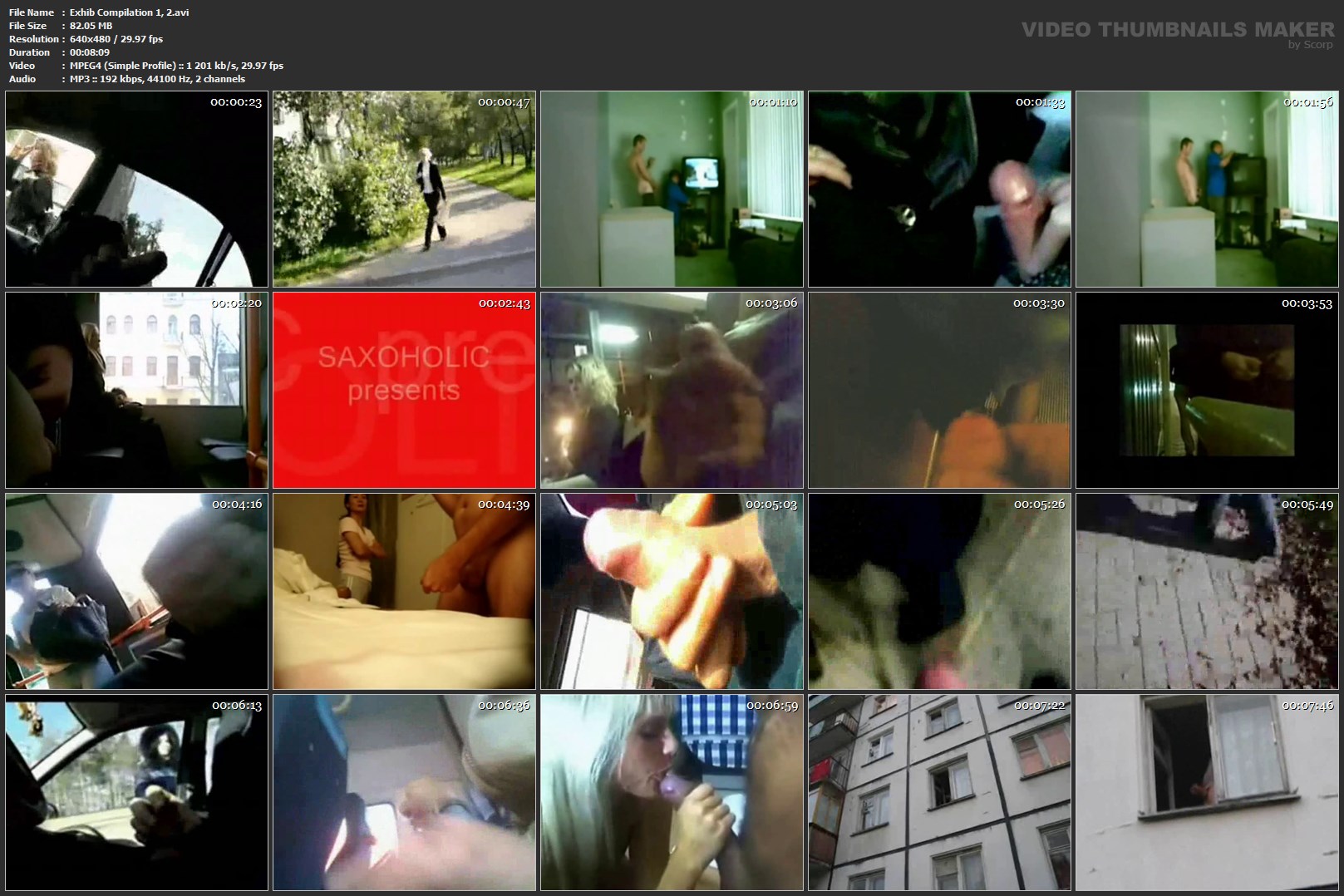Viewport: 1344px width, 896px height.
Task: Click the 00:05:26 timestamp label
Action: [1039, 505]
